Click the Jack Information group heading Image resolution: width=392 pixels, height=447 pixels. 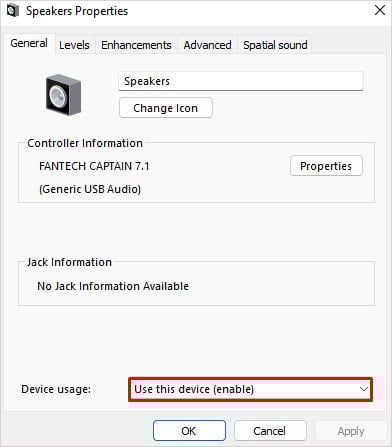click(x=69, y=262)
